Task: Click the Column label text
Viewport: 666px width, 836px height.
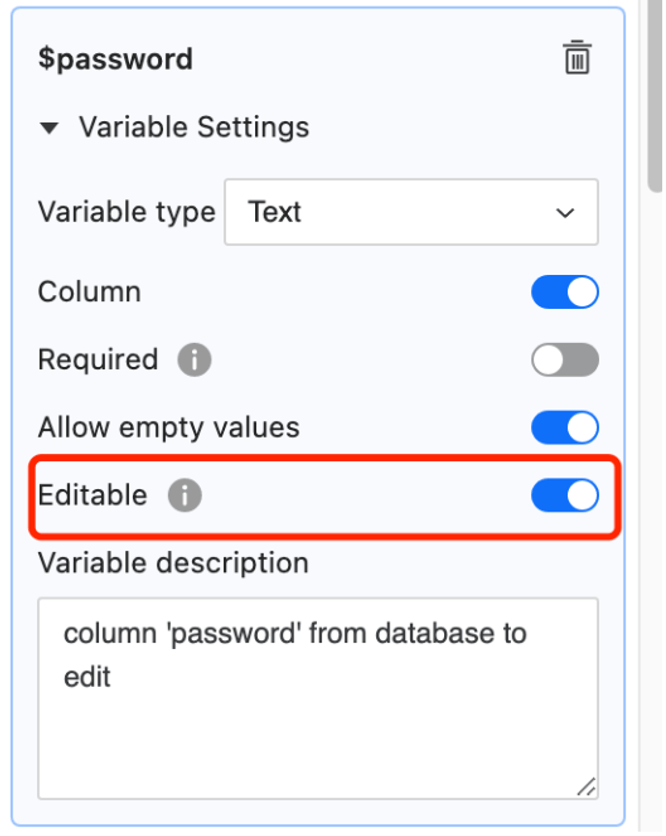Action: coord(89,292)
